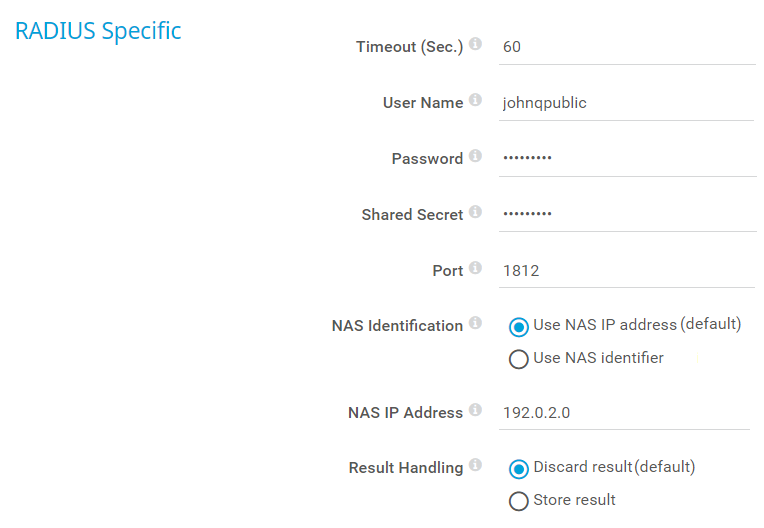
Task: Click the help icon next to User Name
Action: click(475, 101)
